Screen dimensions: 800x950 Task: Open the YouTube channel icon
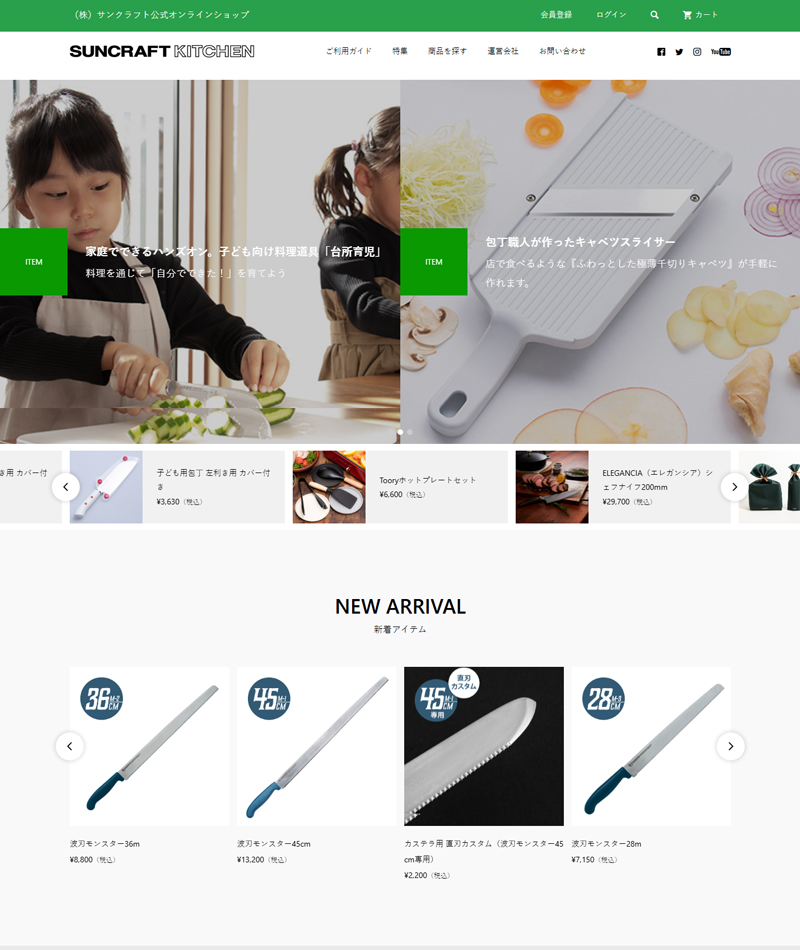[x=721, y=52]
